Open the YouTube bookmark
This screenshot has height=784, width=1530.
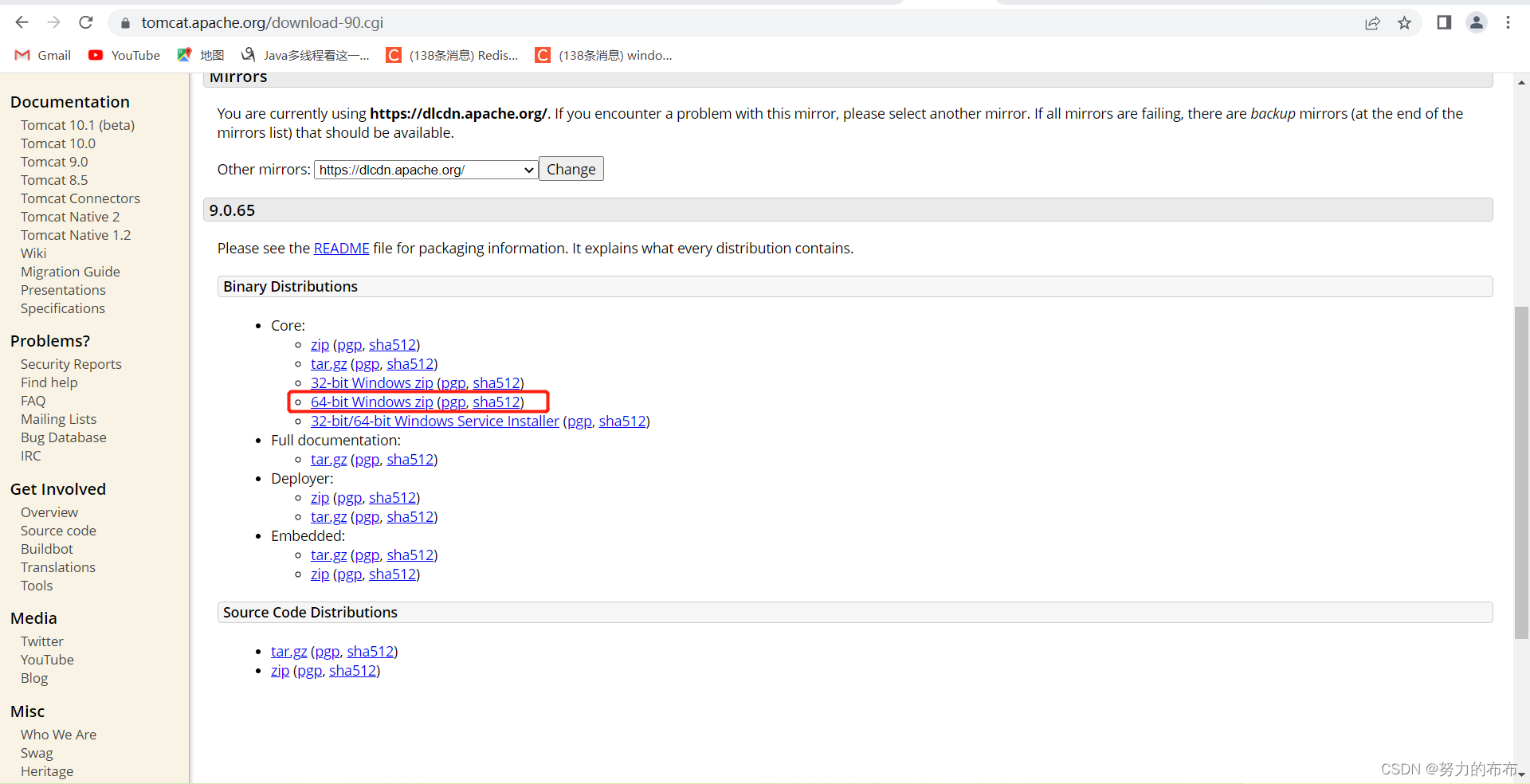click(x=124, y=55)
